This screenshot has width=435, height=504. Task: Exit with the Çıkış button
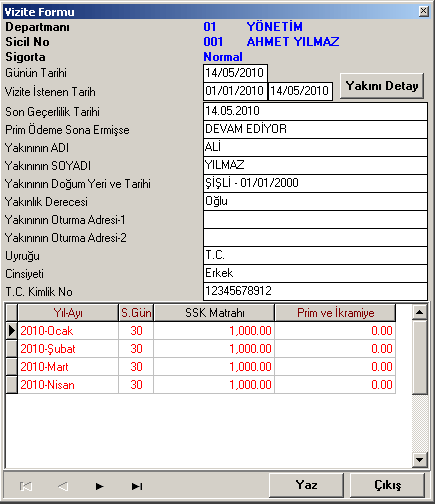(x=388, y=485)
